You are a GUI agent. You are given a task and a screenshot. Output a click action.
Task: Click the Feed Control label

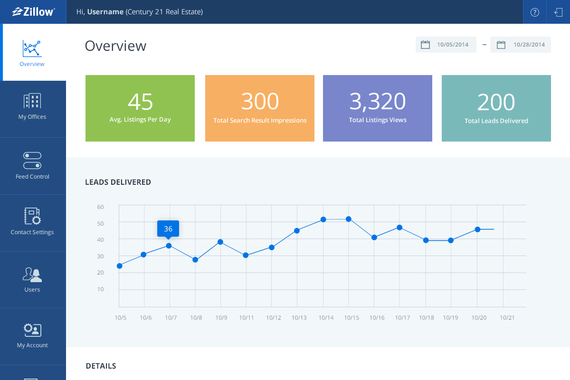click(32, 177)
